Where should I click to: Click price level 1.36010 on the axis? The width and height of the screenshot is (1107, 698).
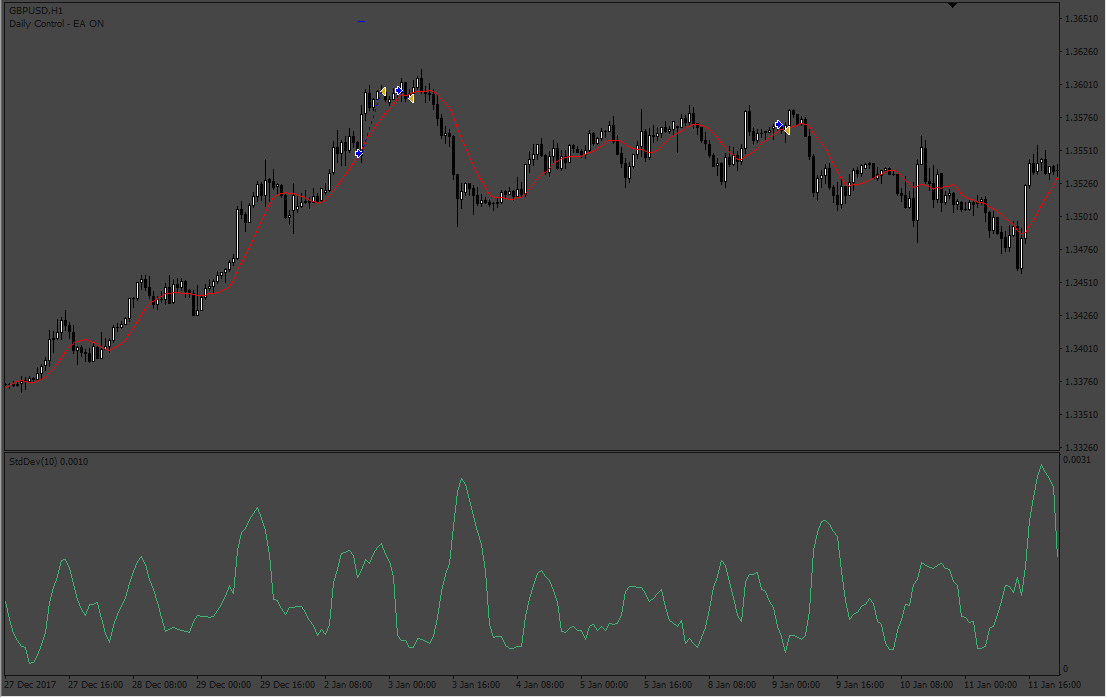click(x=1082, y=85)
